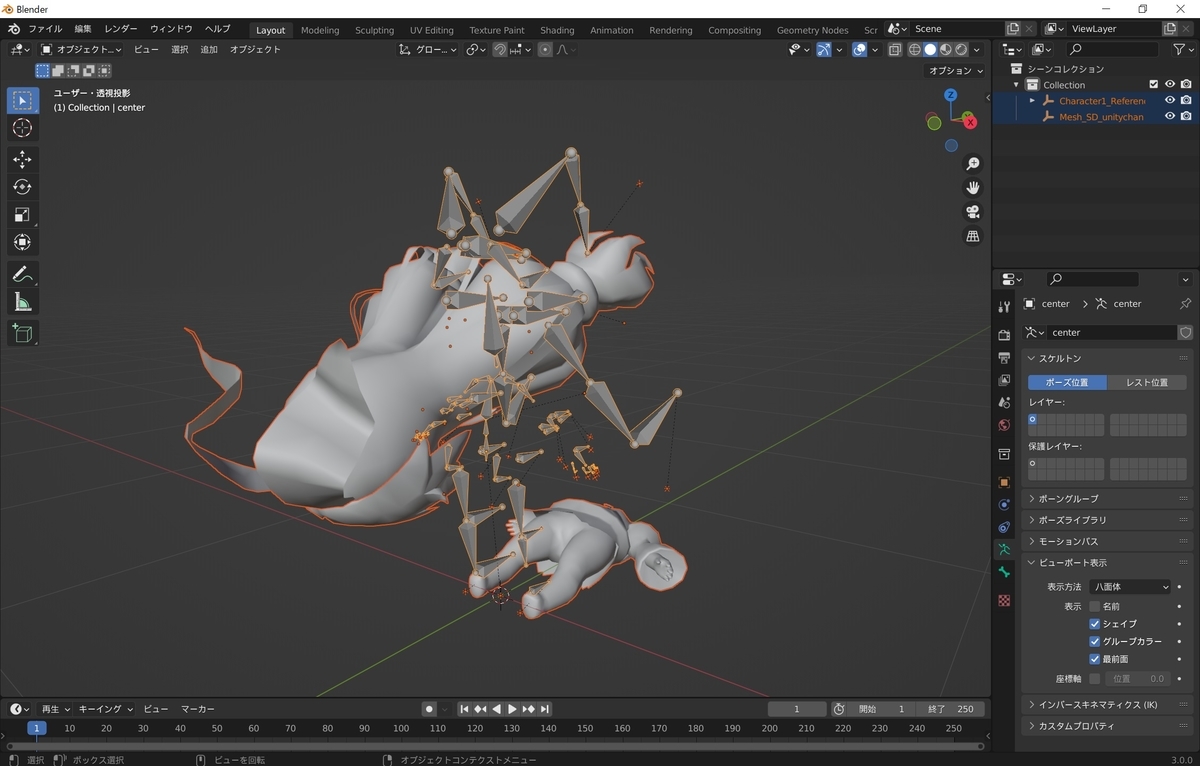Image resolution: width=1200 pixels, height=766 pixels.
Task: Select the Add Cube tool
Action: click(22, 333)
